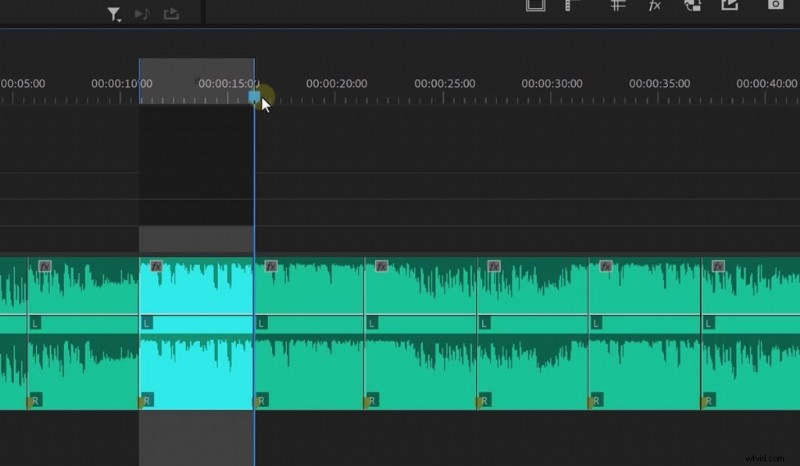The height and width of the screenshot is (466, 800).
Task: Select the audio clip starting after 00:00:30:00
Action: click(x=645, y=333)
